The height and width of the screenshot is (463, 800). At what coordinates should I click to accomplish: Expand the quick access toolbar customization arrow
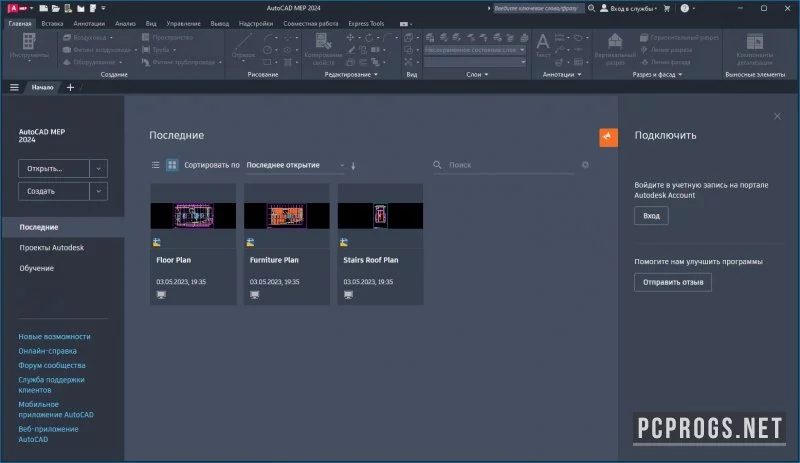click(x=103, y=8)
